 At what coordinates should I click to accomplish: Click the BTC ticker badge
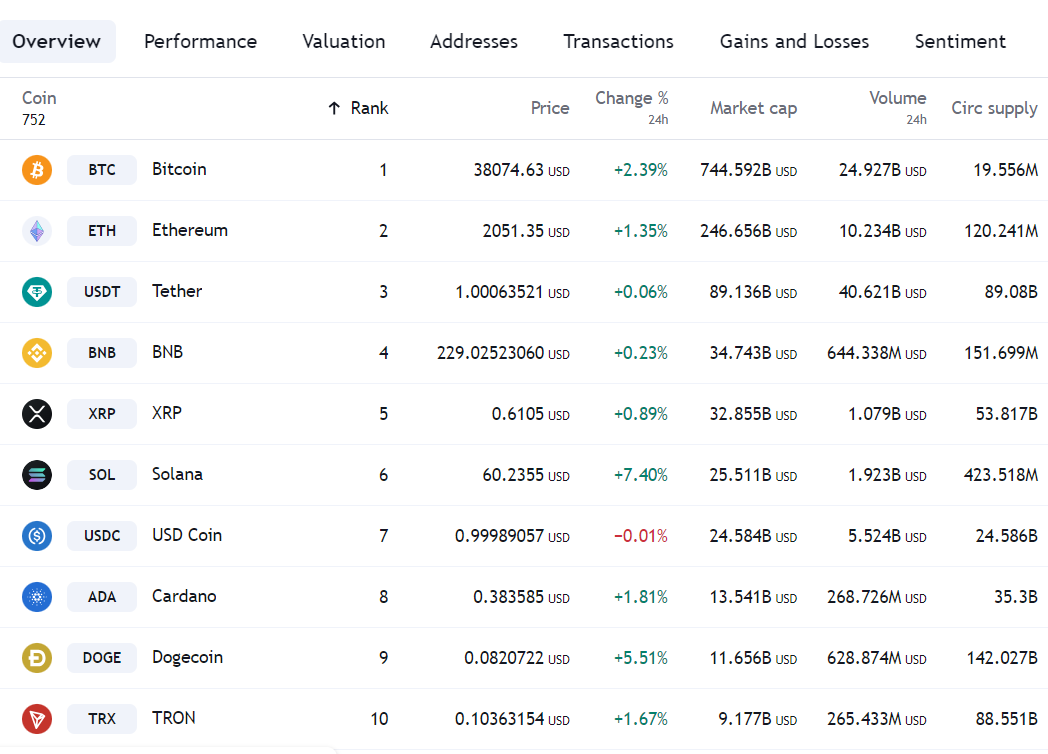102,170
